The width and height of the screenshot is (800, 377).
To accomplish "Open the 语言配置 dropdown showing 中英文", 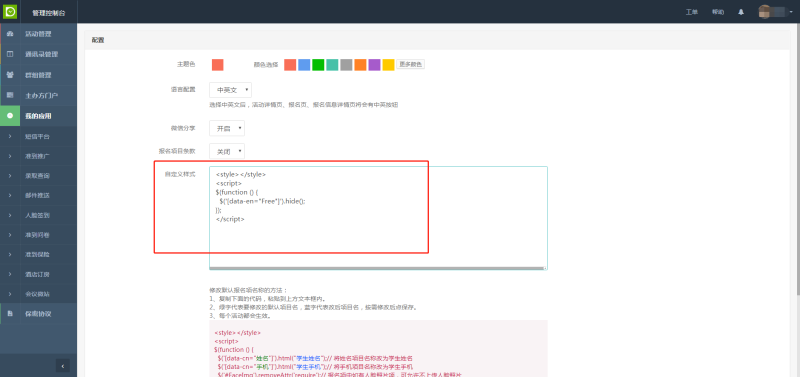I will pyautogui.click(x=231, y=90).
